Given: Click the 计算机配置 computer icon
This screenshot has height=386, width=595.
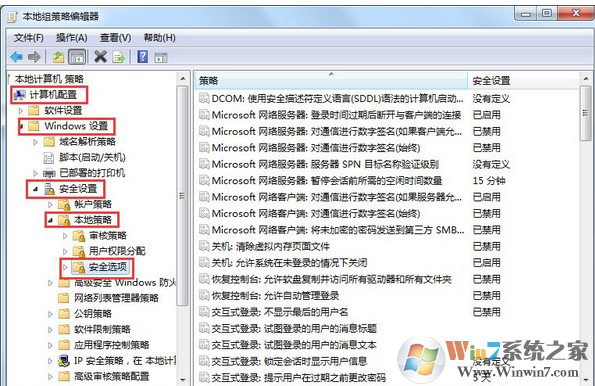Looking at the screenshot, I should [20, 95].
